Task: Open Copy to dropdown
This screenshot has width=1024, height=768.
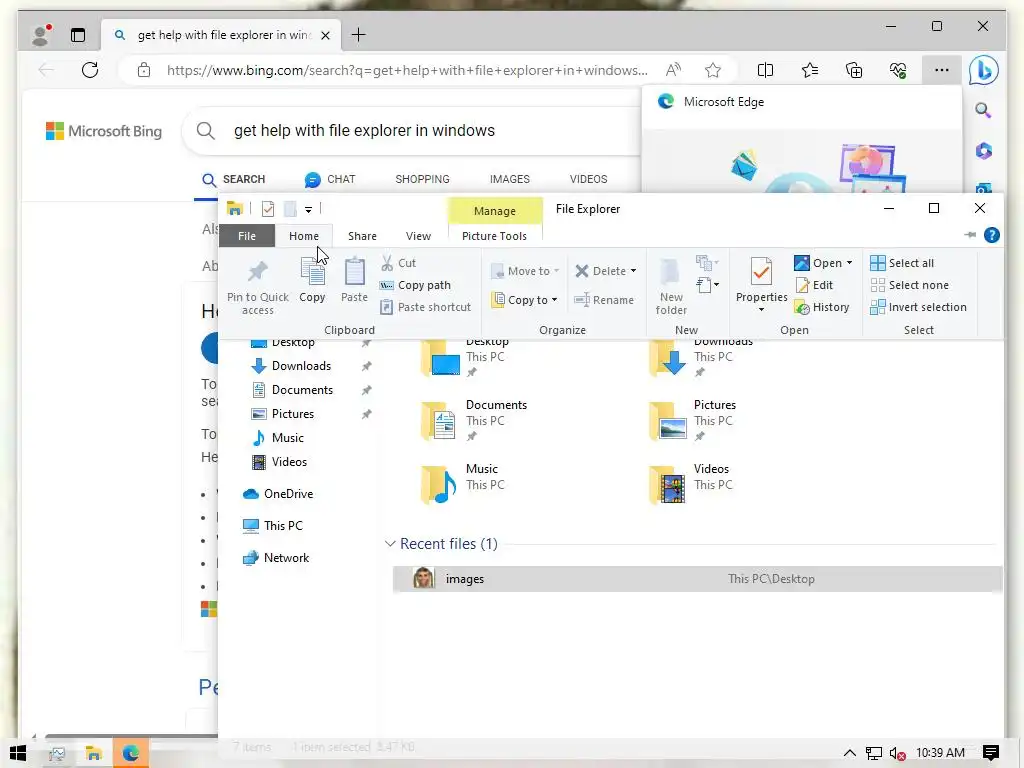Action: tap(525, 300)
